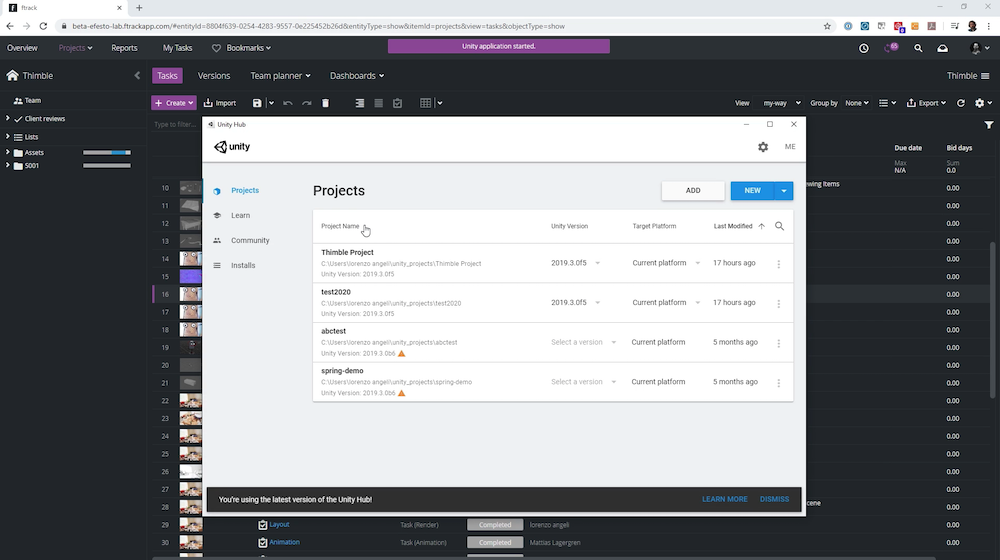The width and height of the screenshot is (1000, 560).
Task: Open Reports in ftrack top bar
Action: click(x=124, y=48)
